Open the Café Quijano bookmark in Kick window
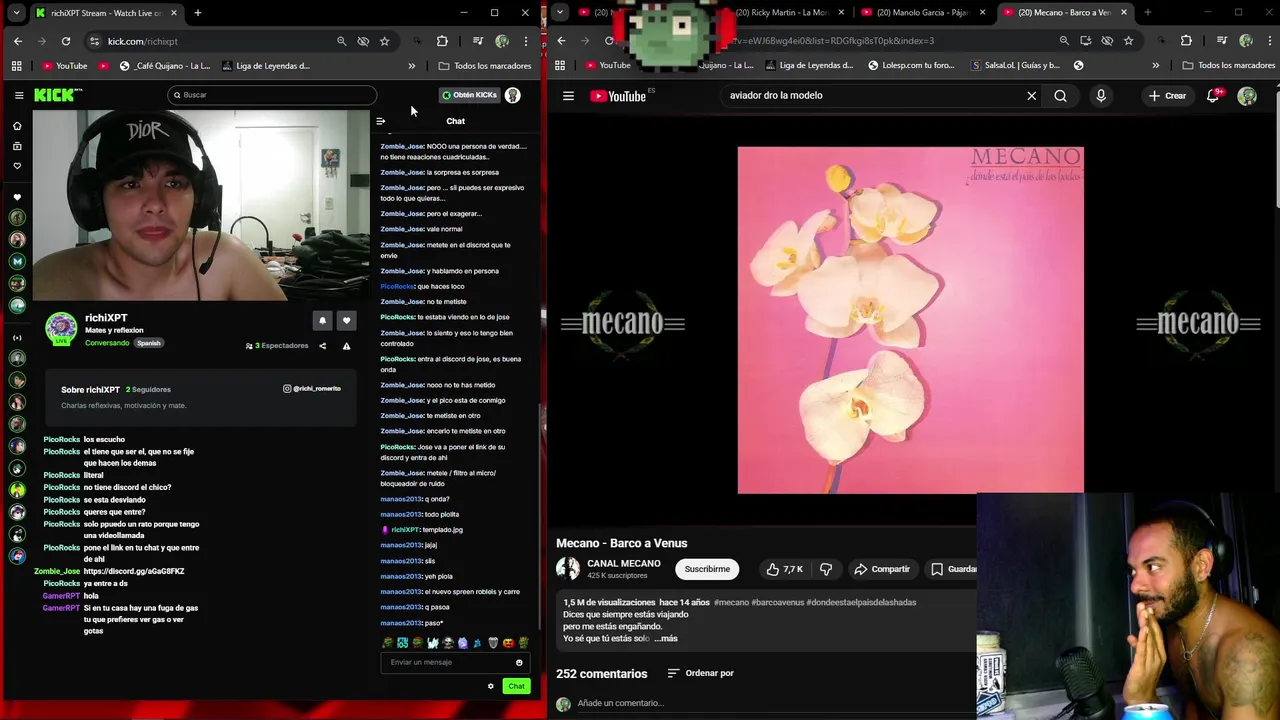The width and height of the screenshot is (1280, 720). pos(165,66)
